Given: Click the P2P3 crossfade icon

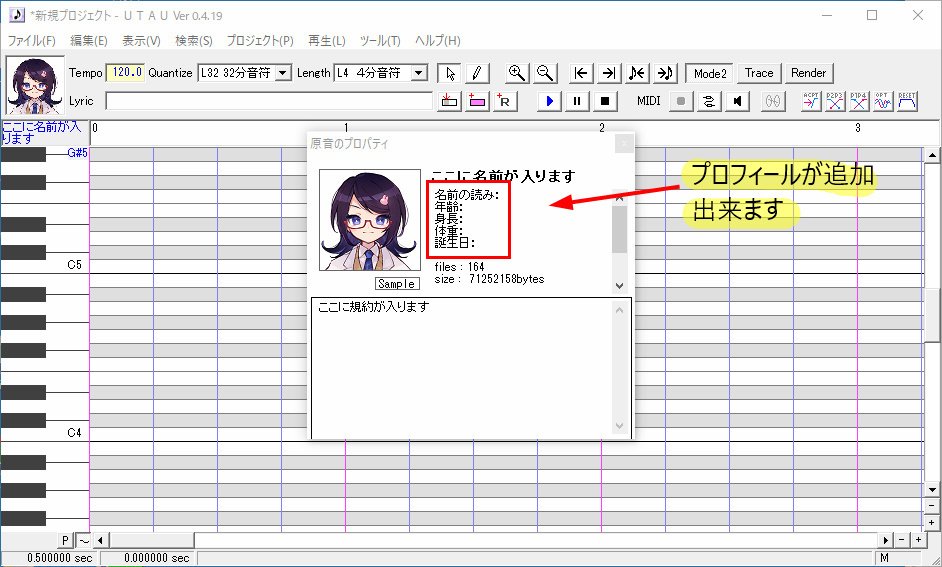Looking at the screenshot, I should [835, 102].
